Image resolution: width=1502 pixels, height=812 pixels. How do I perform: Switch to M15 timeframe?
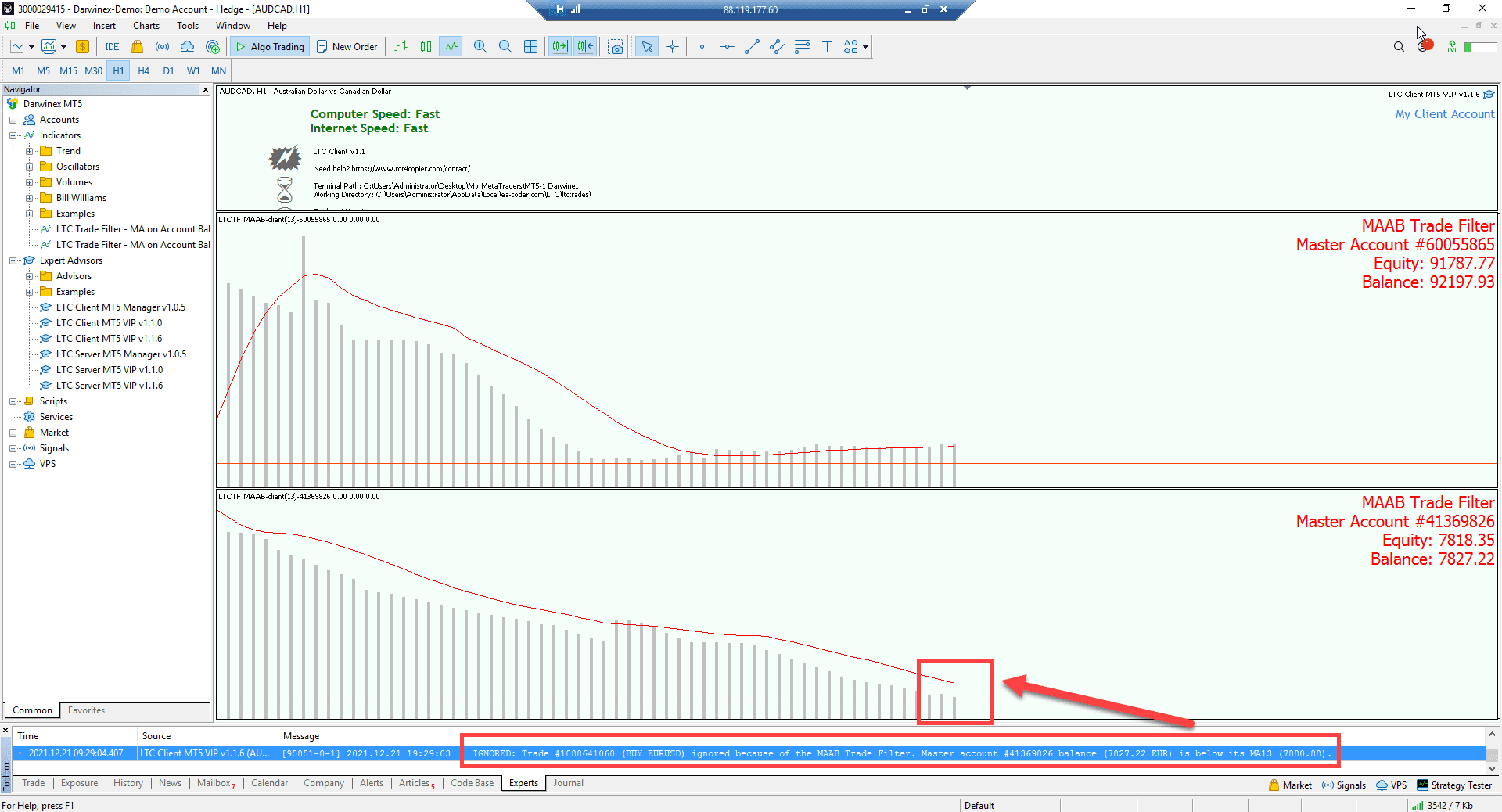[68, 70]
